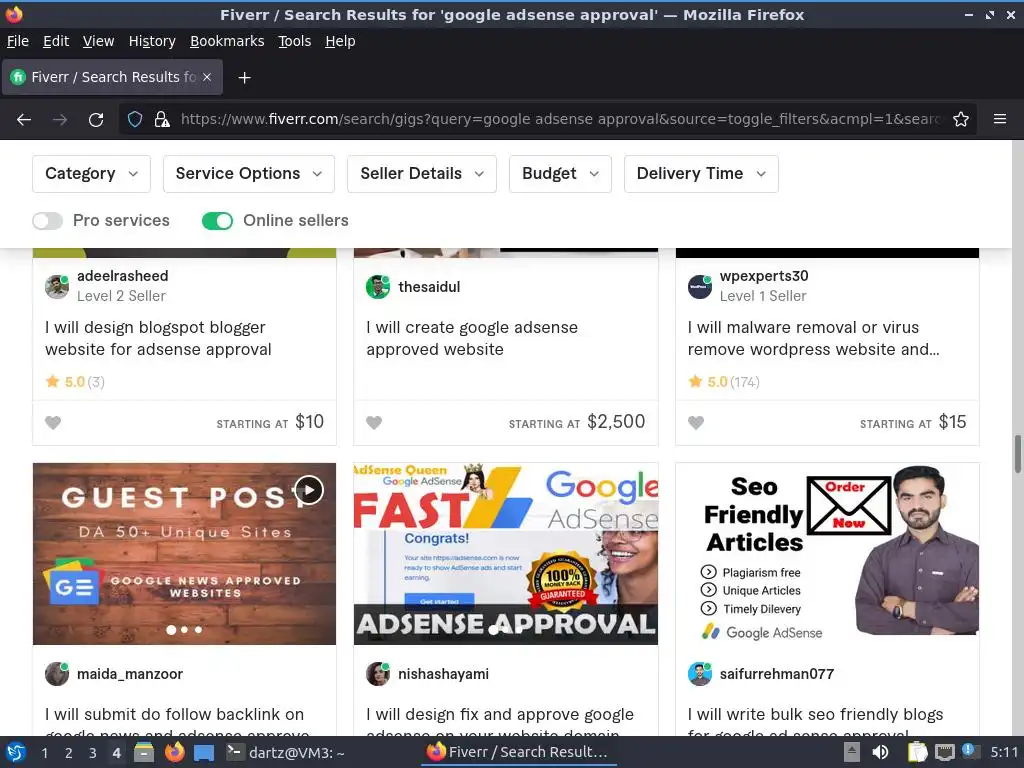Open tracking protection shield info

135,120
